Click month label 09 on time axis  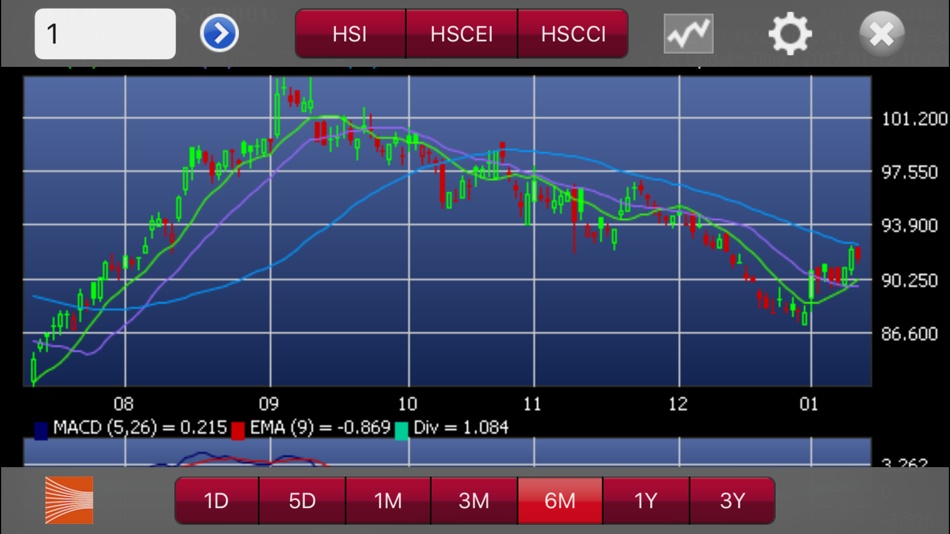coord(269,404)
